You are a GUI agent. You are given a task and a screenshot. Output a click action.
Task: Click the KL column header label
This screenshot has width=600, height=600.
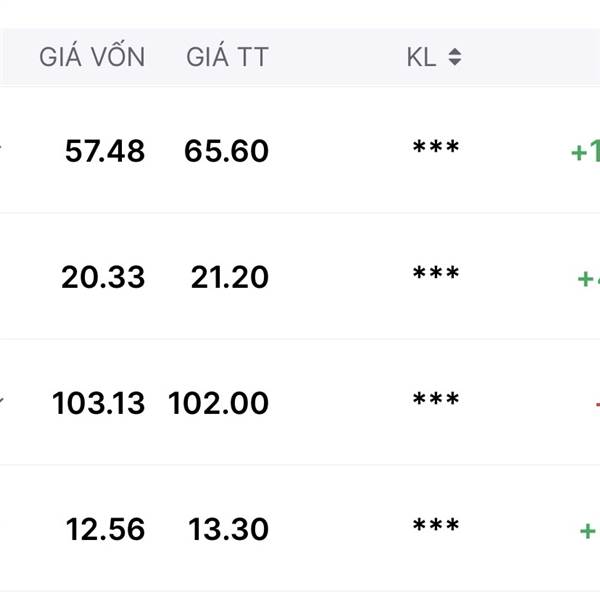click(x=421, y=57)
